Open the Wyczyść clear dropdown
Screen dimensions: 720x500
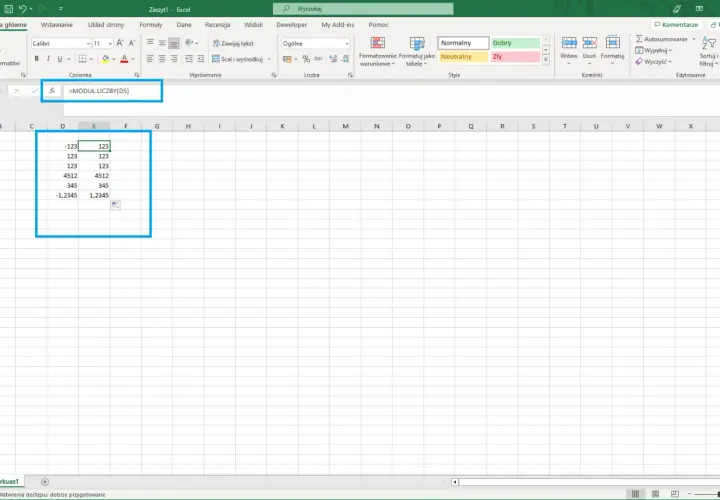coord(653,62)
